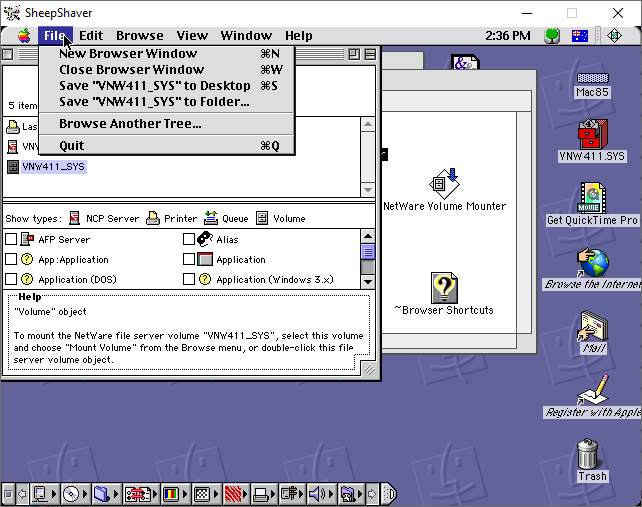Open the monitor color bars module
Image resolution: width=642 pixels, height=507 pixels.
pyautogui.click(x=175, y=494)
